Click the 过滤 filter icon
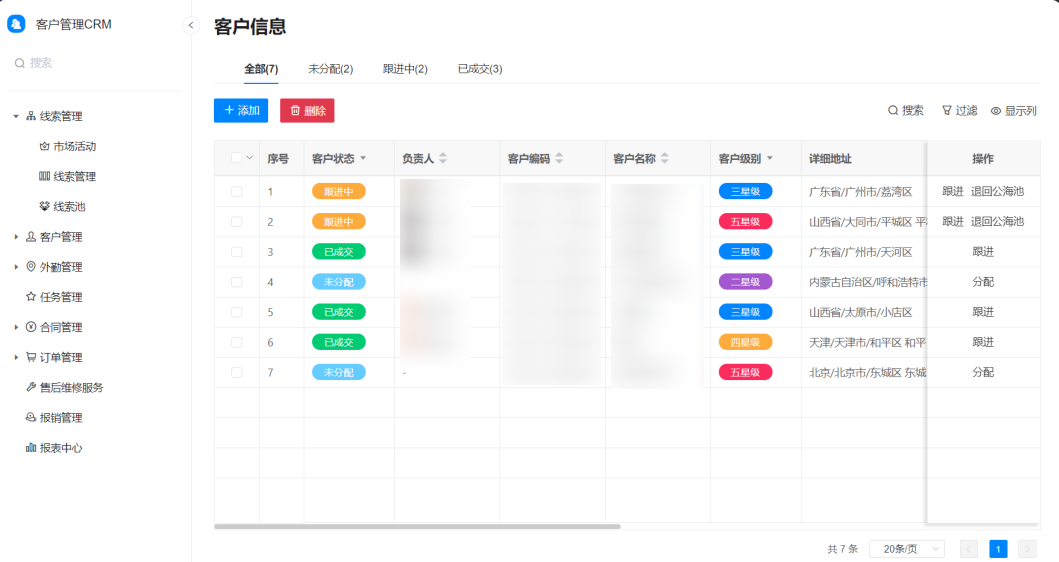Screen dimensions: 1059x562 click(x=947, y=111)
